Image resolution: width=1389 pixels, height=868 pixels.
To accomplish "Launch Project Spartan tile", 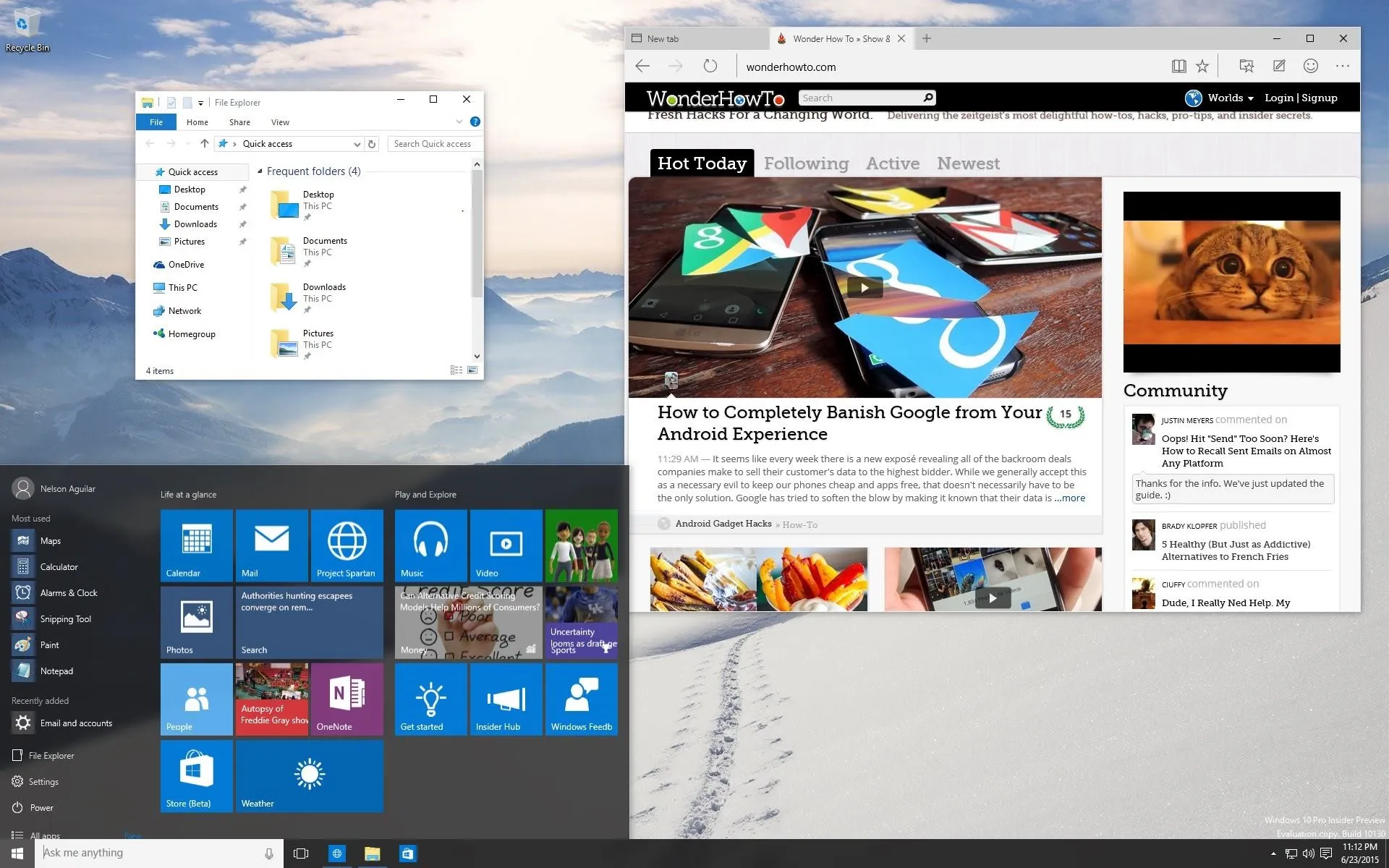I will (x=347, y=545).
